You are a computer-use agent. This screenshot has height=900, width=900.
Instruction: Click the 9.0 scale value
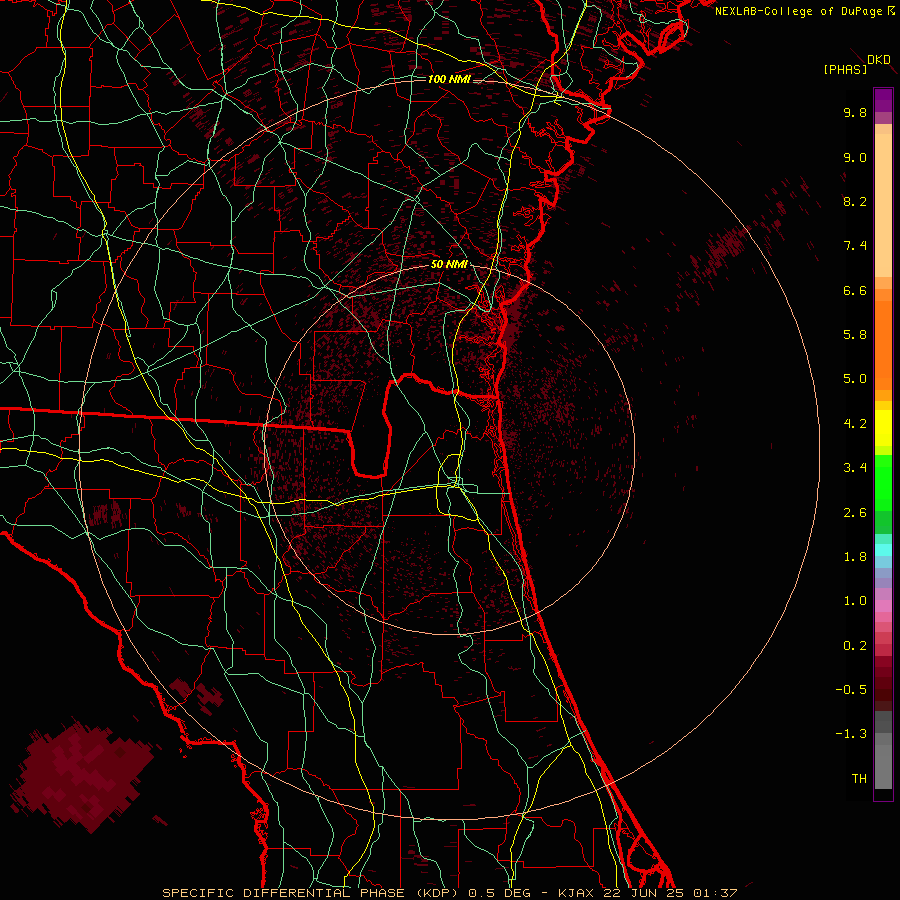click(855, 157)
